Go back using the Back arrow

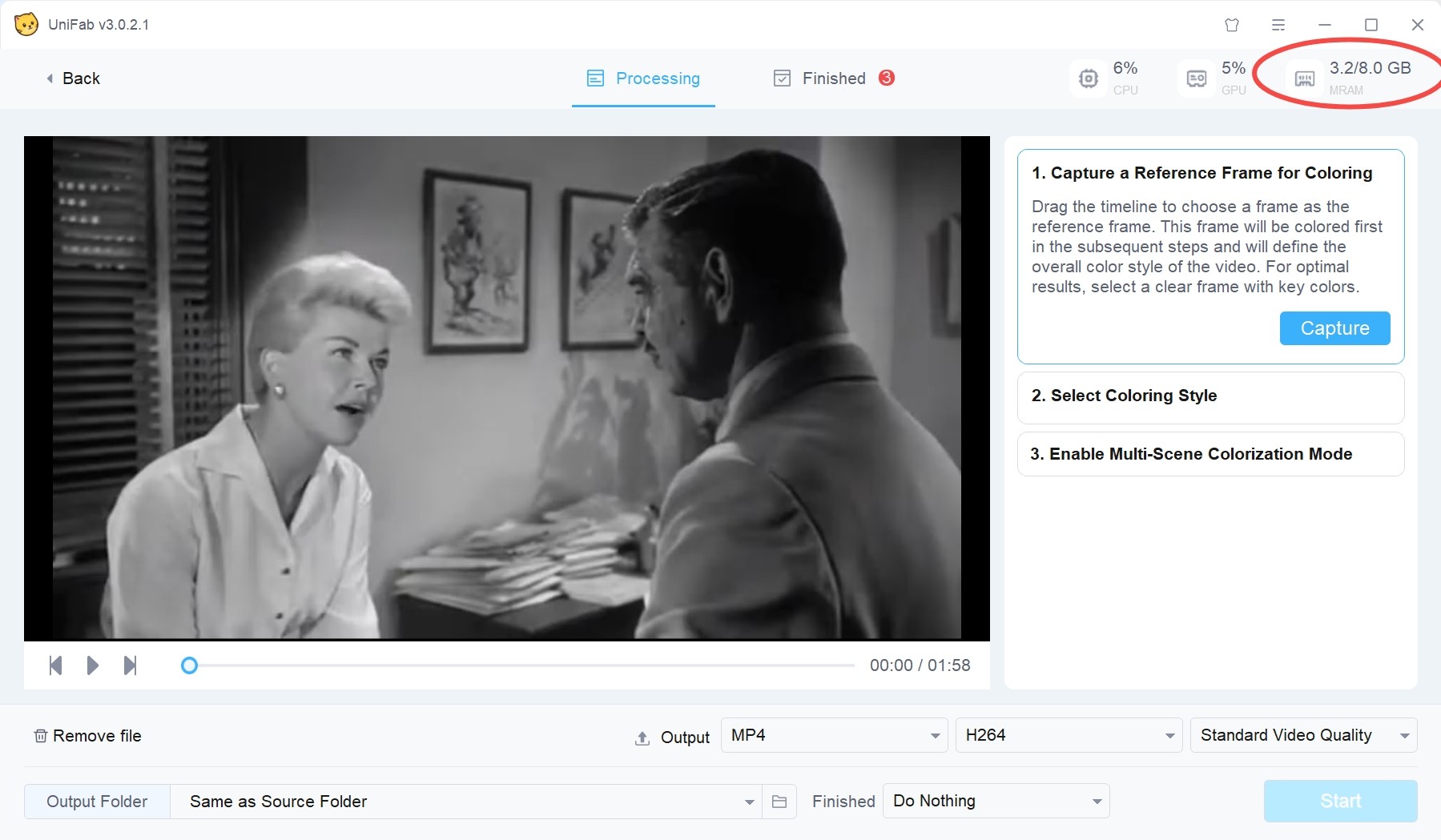tap(73, 78)
